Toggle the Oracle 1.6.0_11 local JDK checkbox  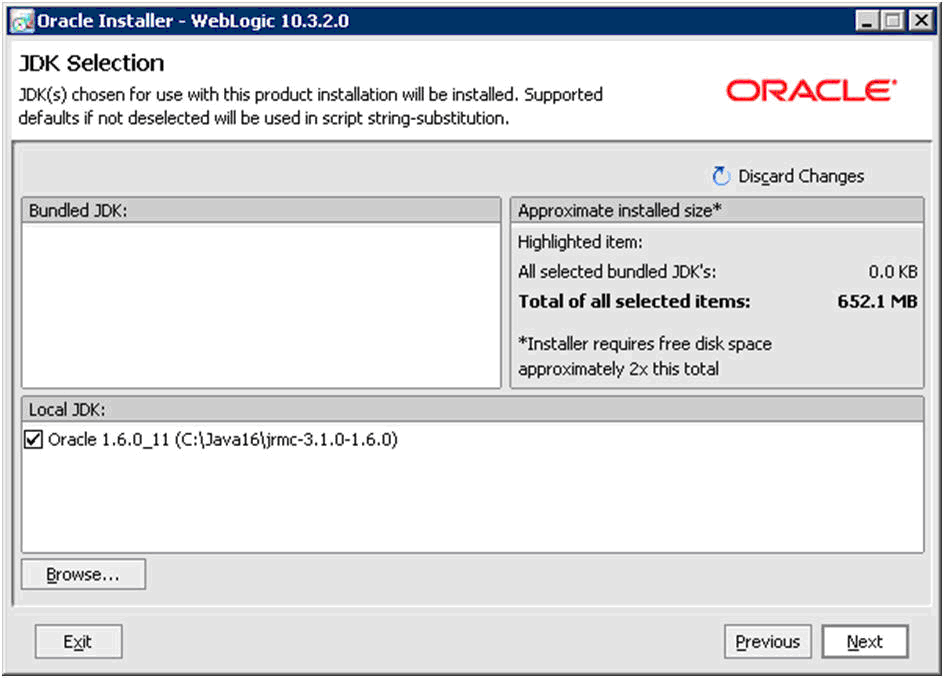click(33, 439)
